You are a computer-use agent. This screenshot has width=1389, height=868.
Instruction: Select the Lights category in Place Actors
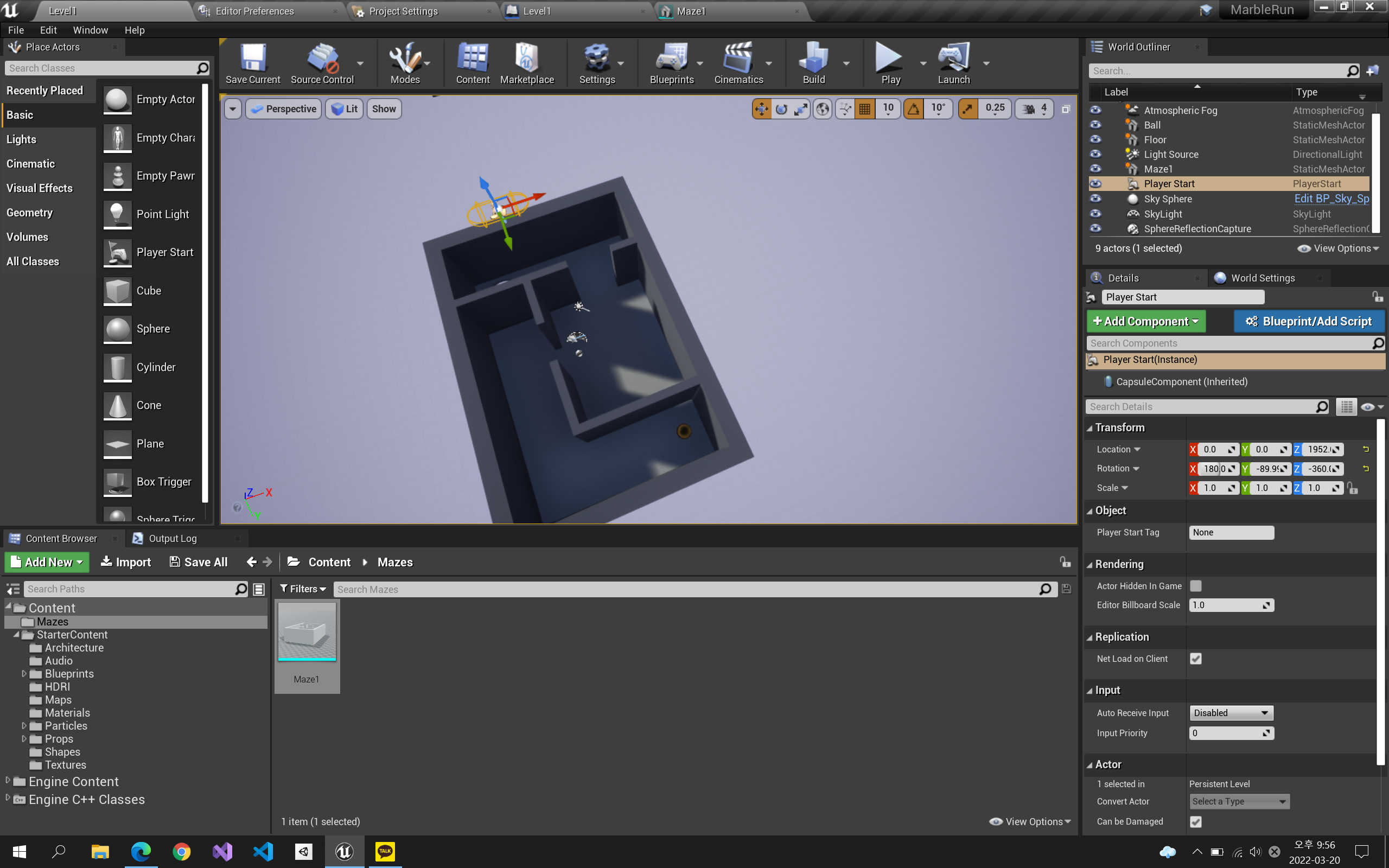pyautogui.click(x=21, y=139)
